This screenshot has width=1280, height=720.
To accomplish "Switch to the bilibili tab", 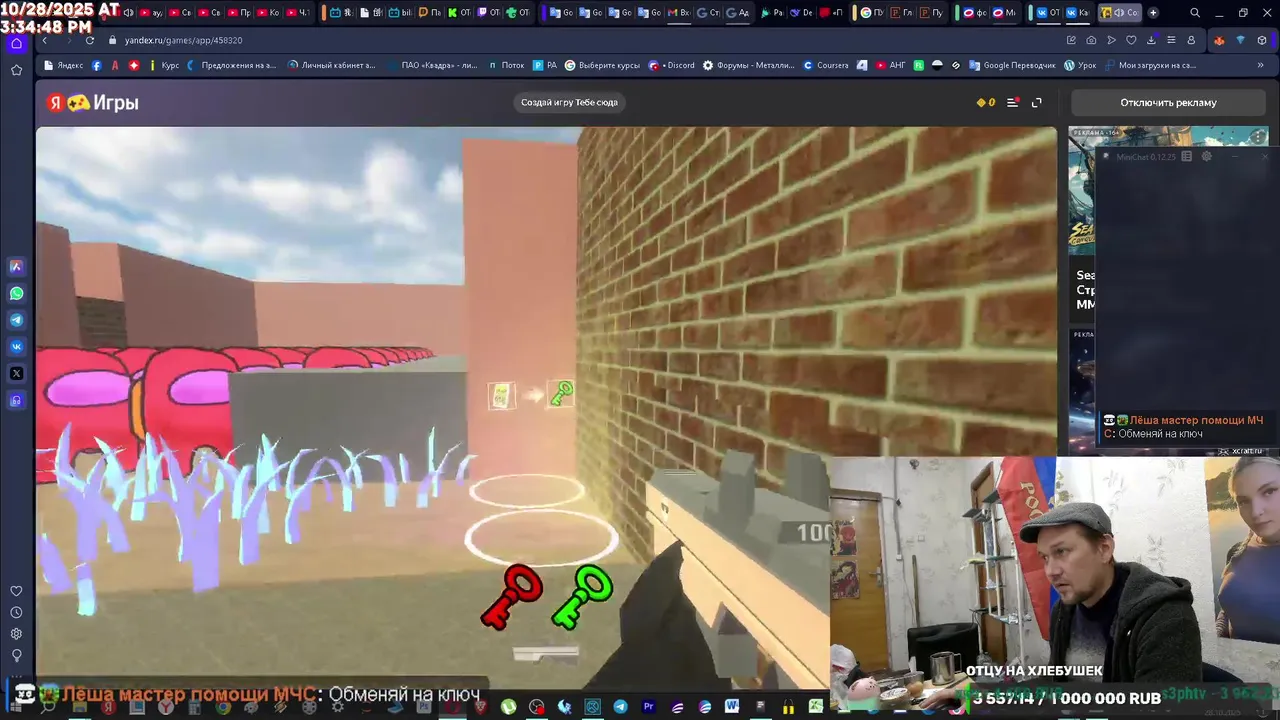I will pos(398,13).
